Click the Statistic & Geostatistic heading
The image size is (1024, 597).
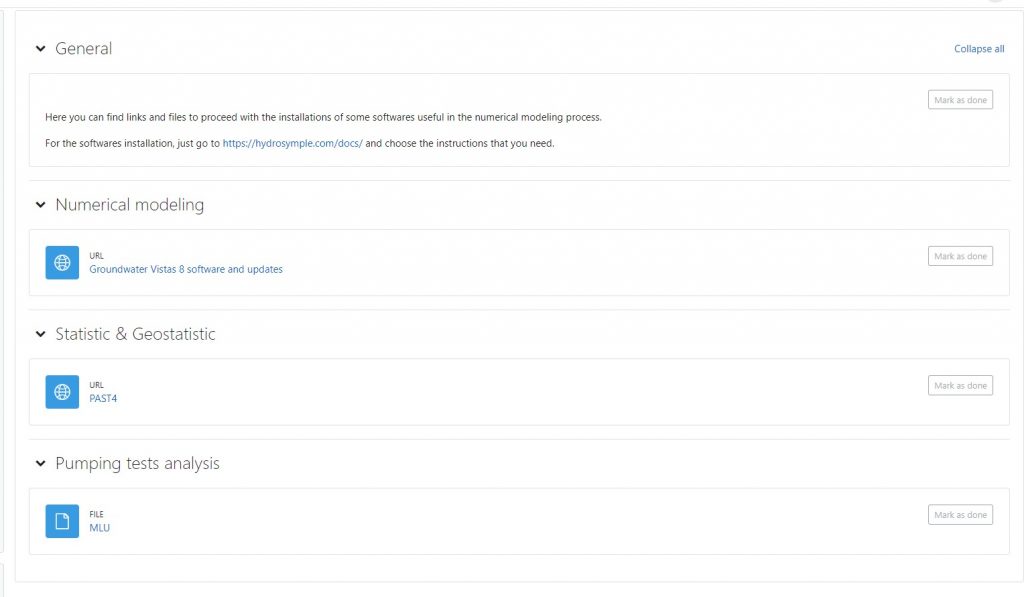pyautogui.click(x=135, y=334)
